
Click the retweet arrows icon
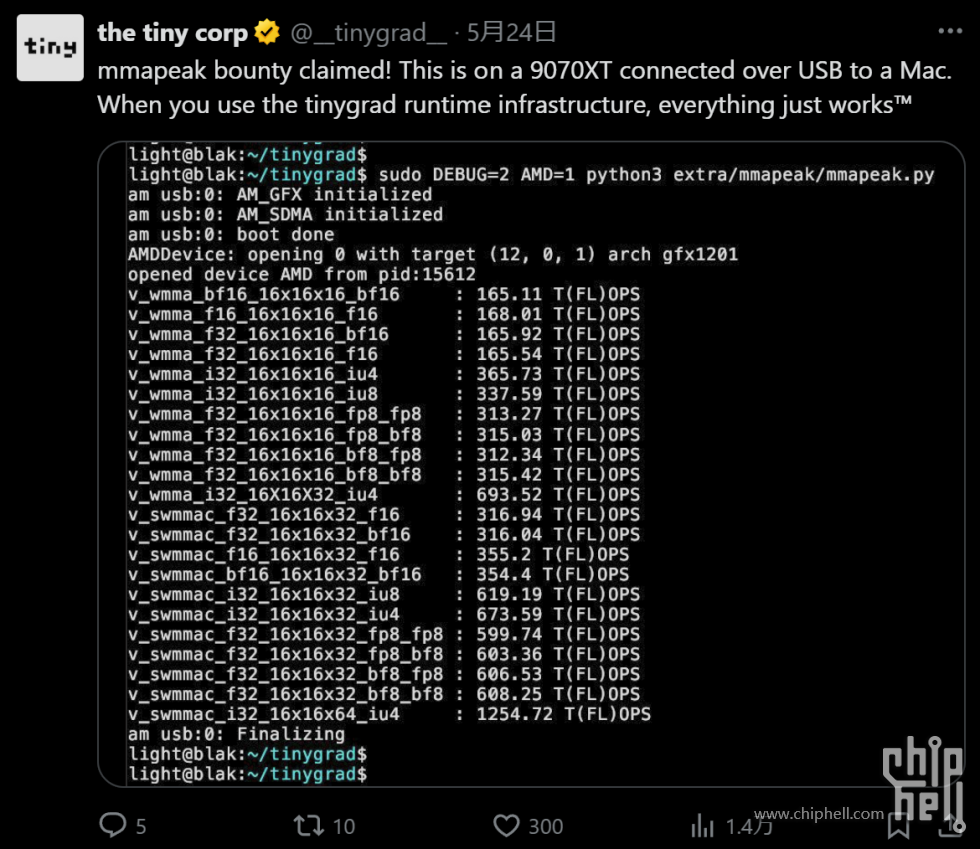[x=309, y=826]
